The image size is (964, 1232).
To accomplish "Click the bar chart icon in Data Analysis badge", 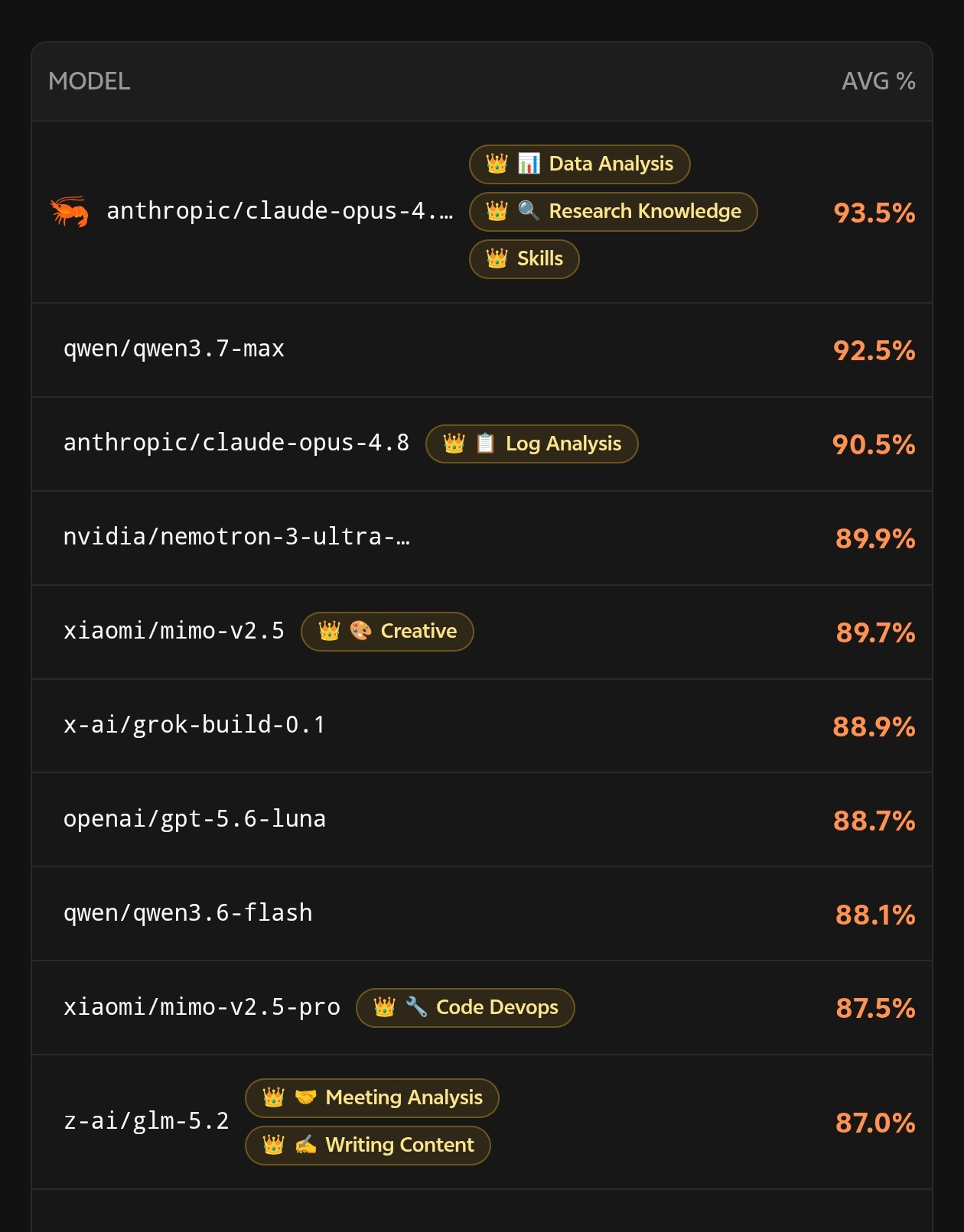I will 529,164.
